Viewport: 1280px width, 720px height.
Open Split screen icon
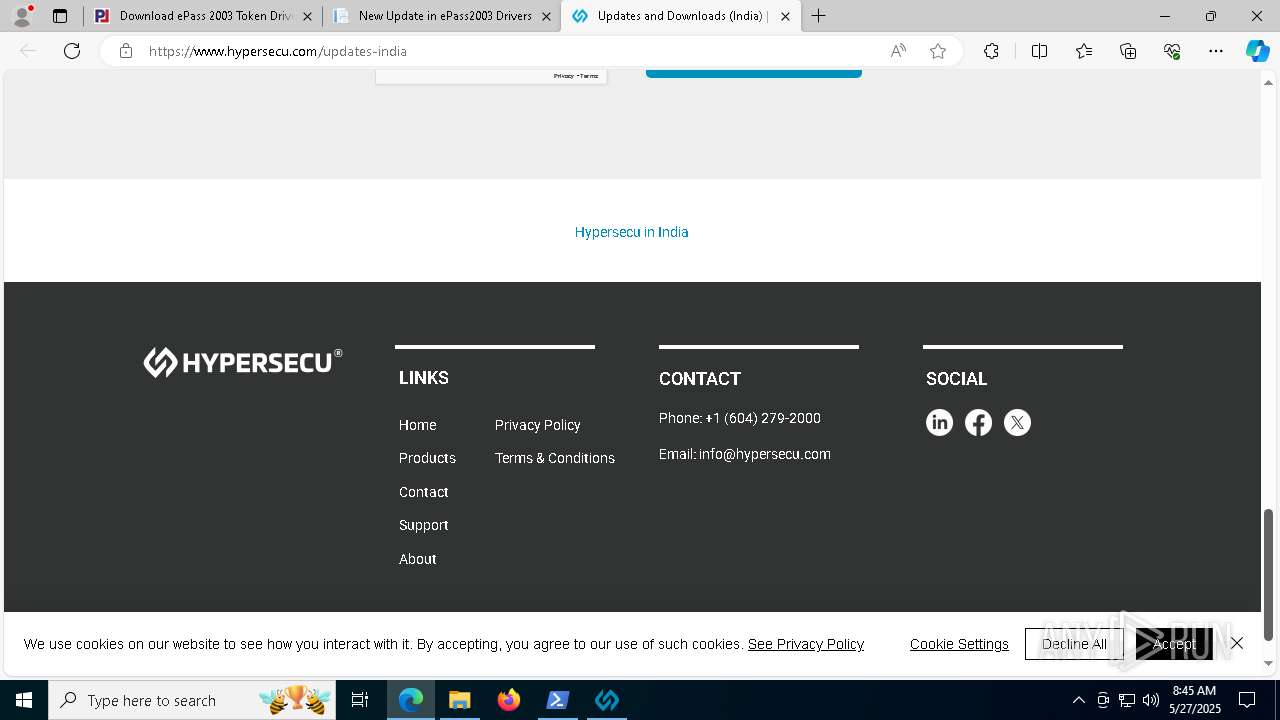[1039, 51]
